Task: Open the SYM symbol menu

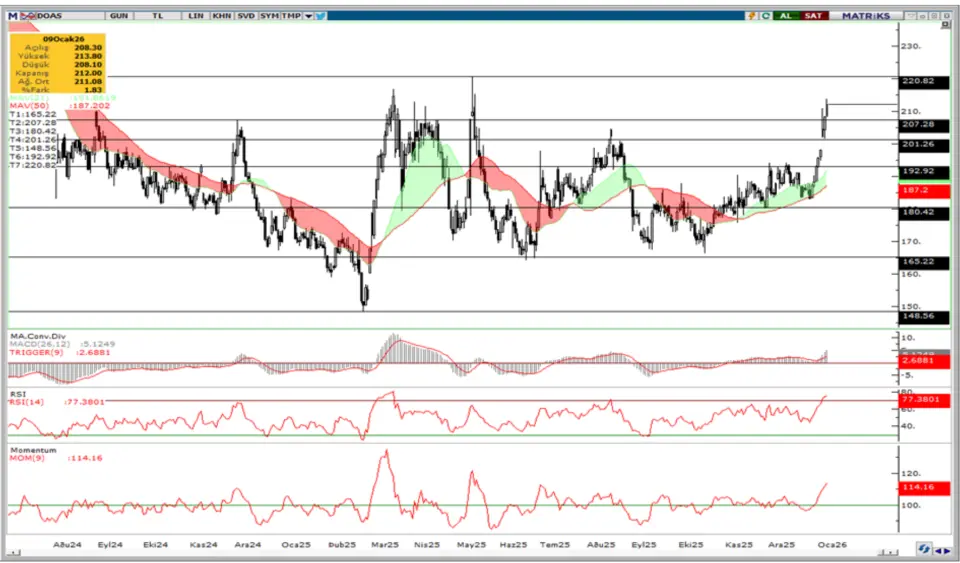Action: coord(269,16)
